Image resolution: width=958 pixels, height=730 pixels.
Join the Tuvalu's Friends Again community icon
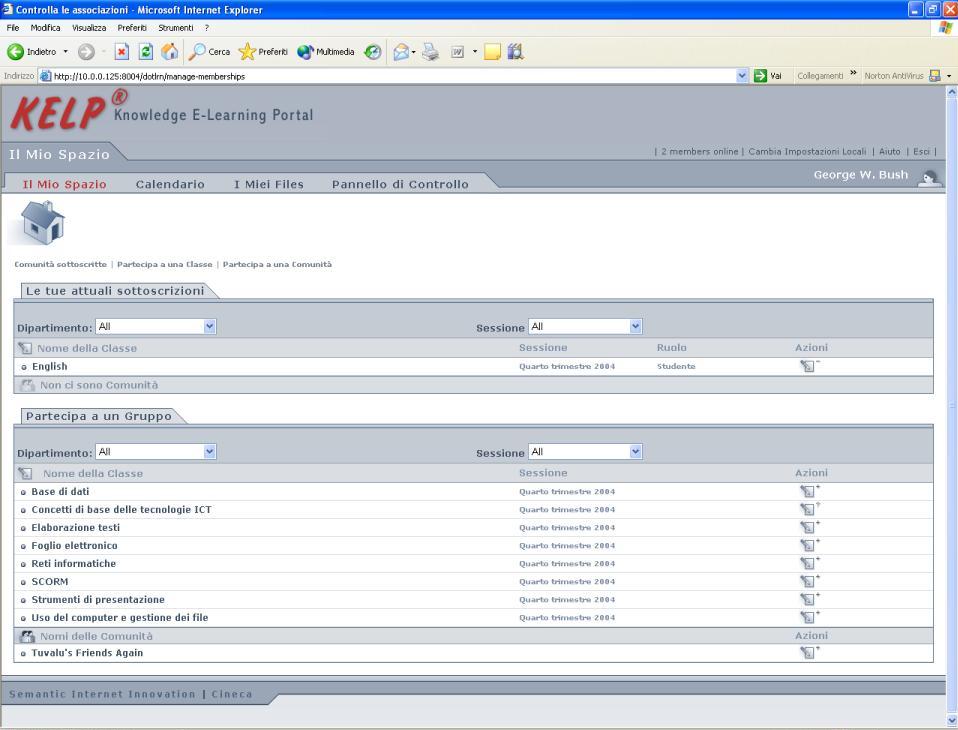point(807,653)
